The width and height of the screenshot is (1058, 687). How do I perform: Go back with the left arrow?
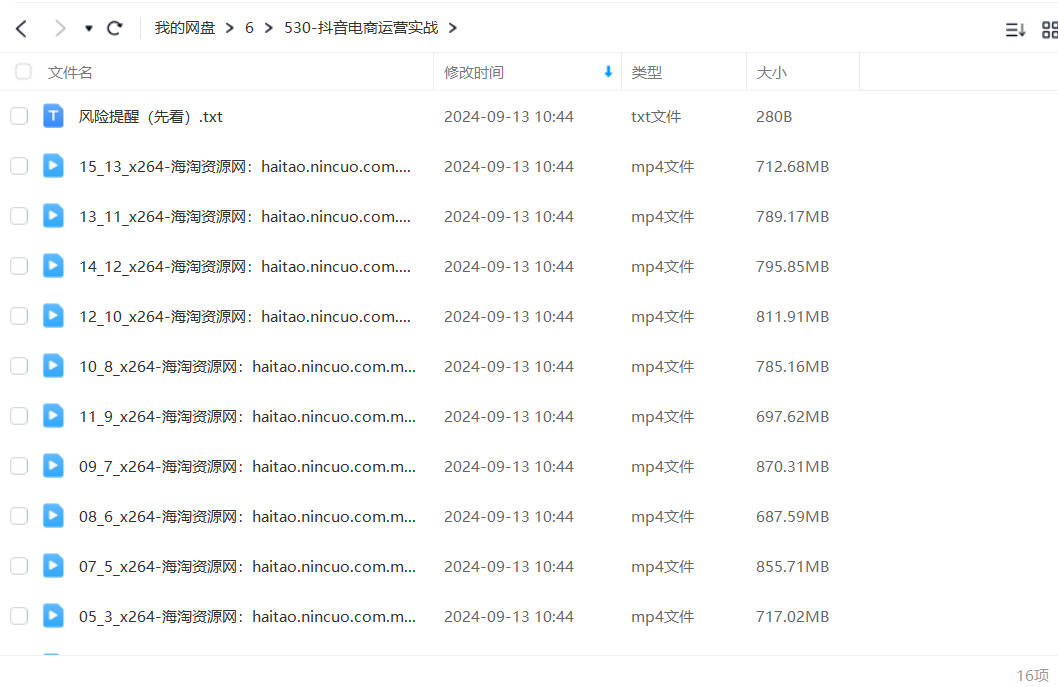tap(22, 28)
